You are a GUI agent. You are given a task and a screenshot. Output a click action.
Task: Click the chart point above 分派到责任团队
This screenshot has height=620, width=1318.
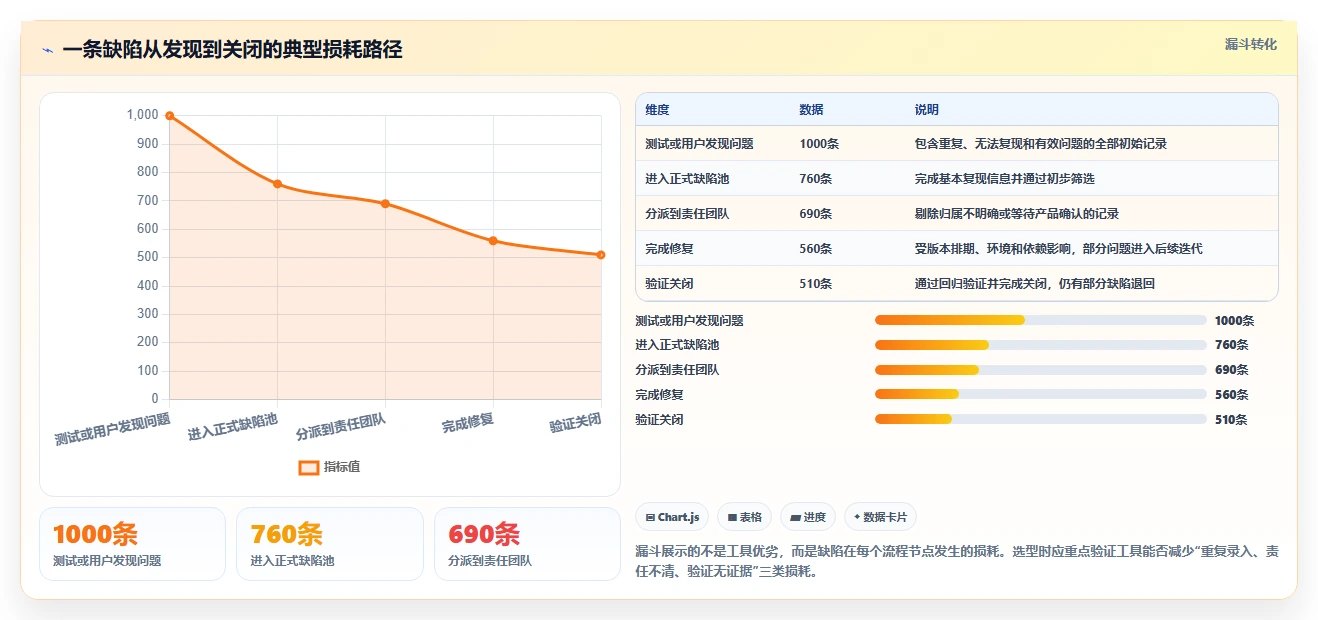(385, 204)
